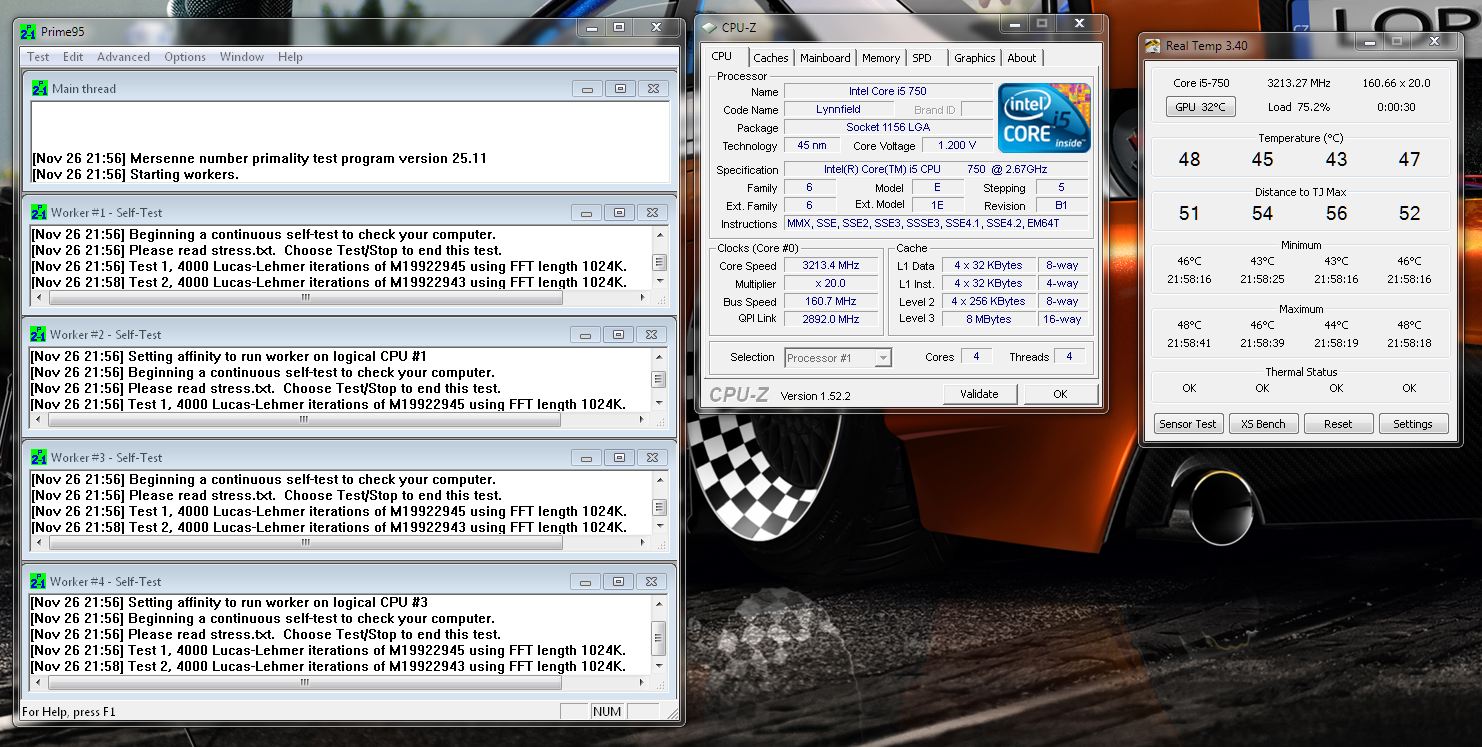Open the Edit menu in Prime95
The width and height of the screenshot is (1482, 747).
pyautogui.click(x=73, y=57)
